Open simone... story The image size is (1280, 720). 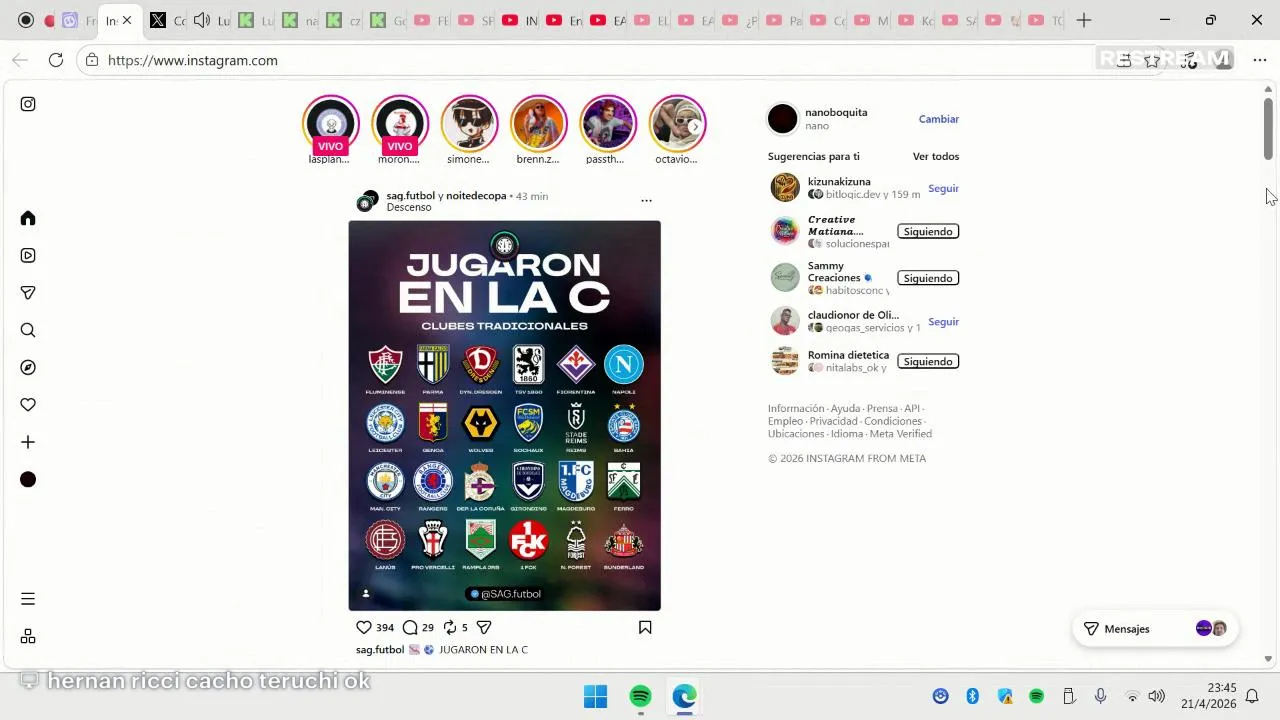(469, 124)
